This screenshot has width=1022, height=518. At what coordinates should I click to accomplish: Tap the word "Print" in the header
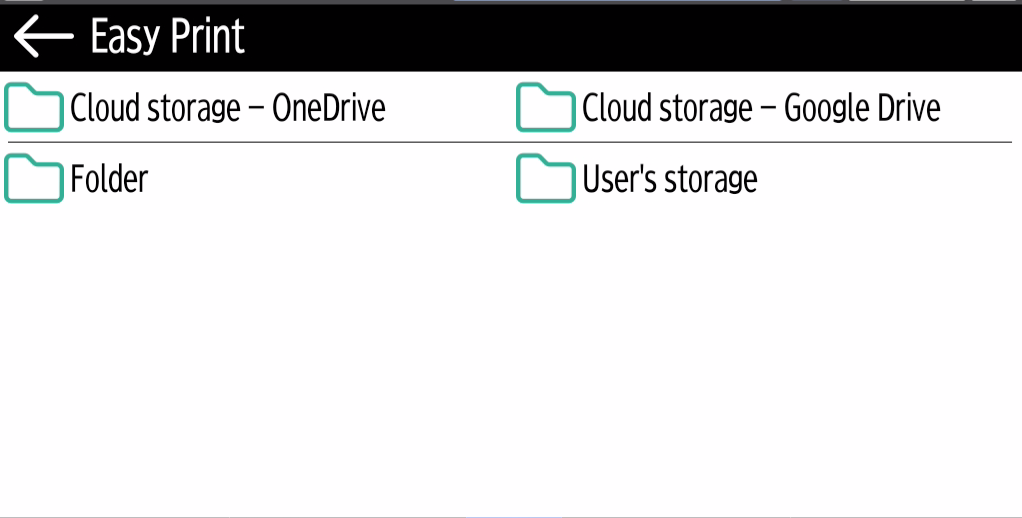pos(207,37)
